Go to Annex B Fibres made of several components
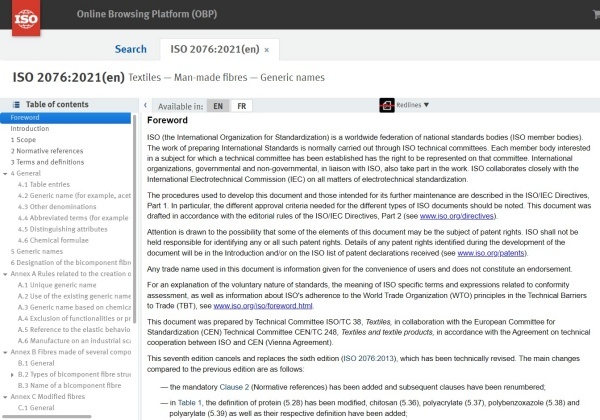 [70, 352]
